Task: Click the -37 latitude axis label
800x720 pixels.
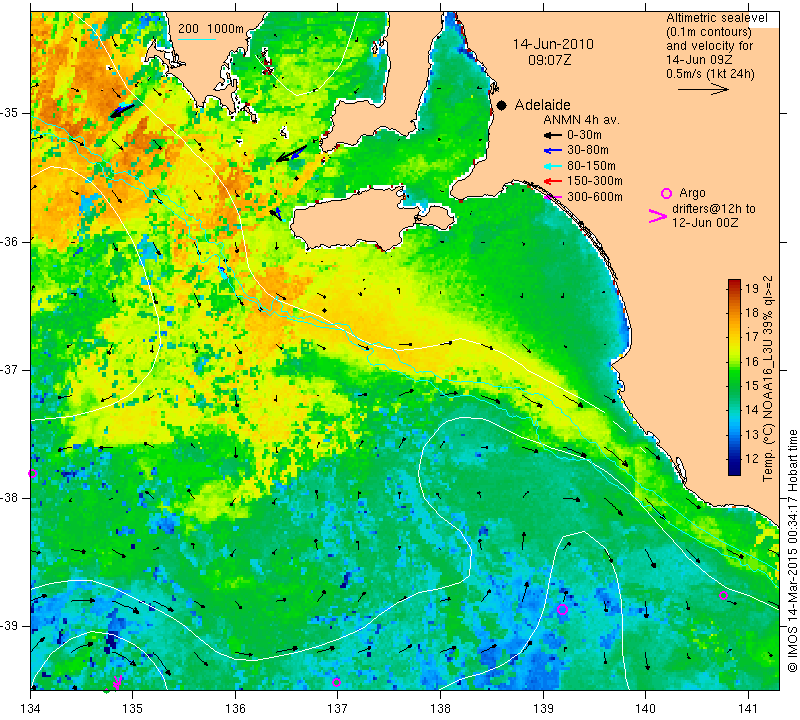Action: point(10,369)
